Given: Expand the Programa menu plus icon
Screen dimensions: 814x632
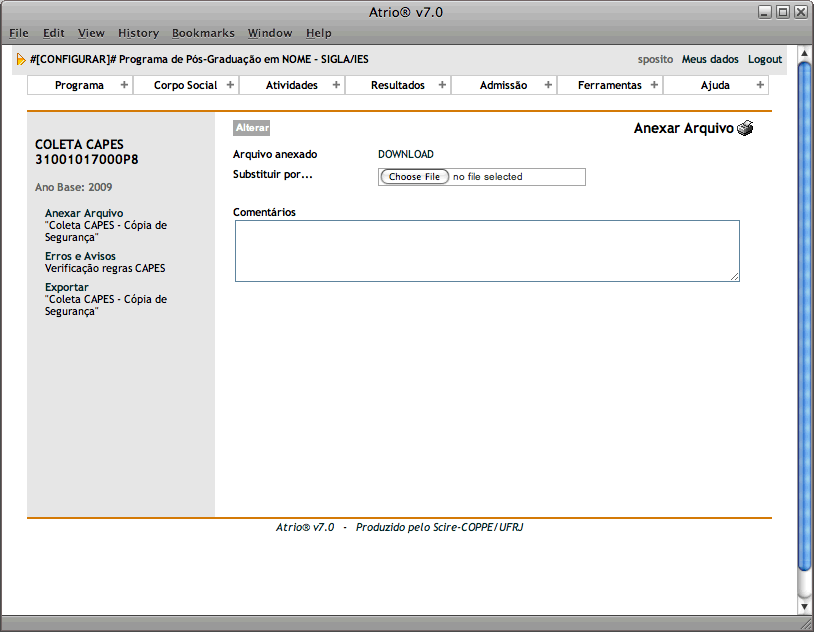Looking at the screenshot, I should tap(124, 85).
